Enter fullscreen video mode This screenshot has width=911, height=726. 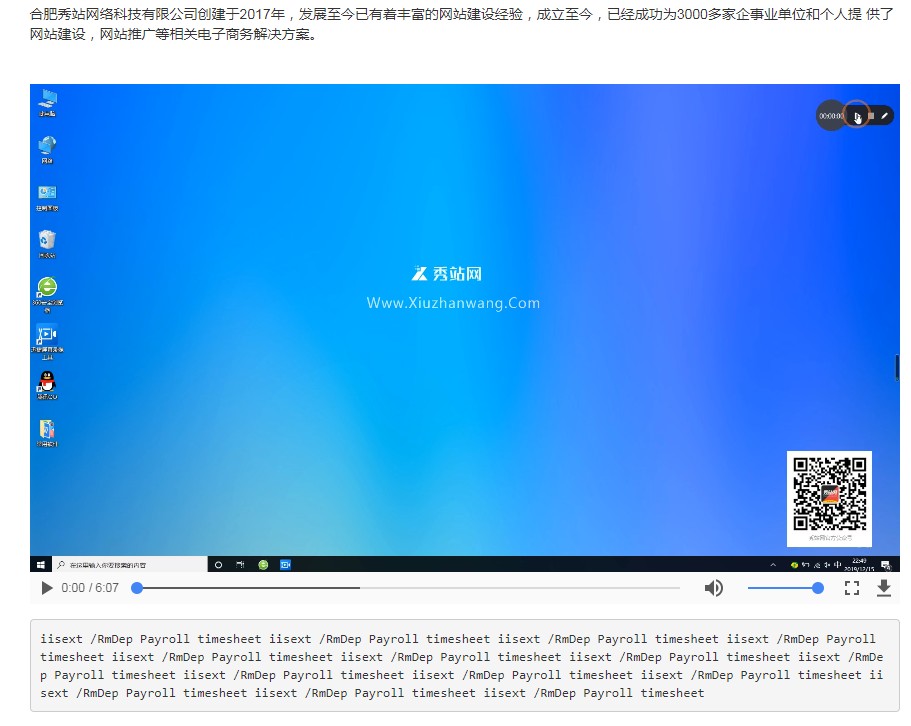[852, 588]
